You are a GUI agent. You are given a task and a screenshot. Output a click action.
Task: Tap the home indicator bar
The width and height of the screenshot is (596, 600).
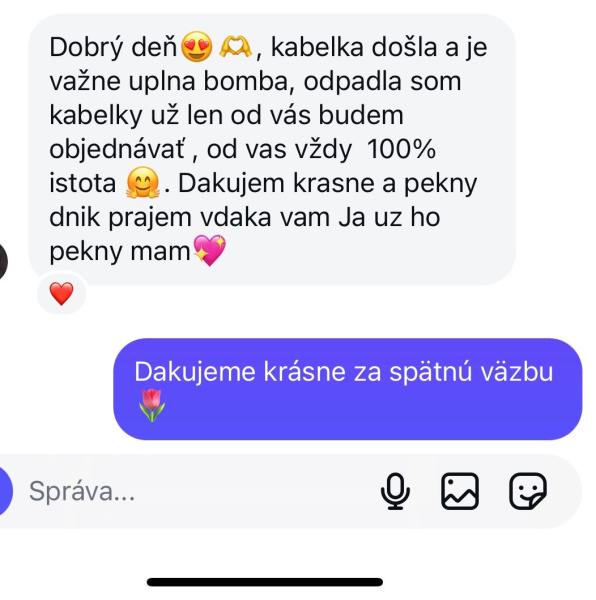click(265, 582)
